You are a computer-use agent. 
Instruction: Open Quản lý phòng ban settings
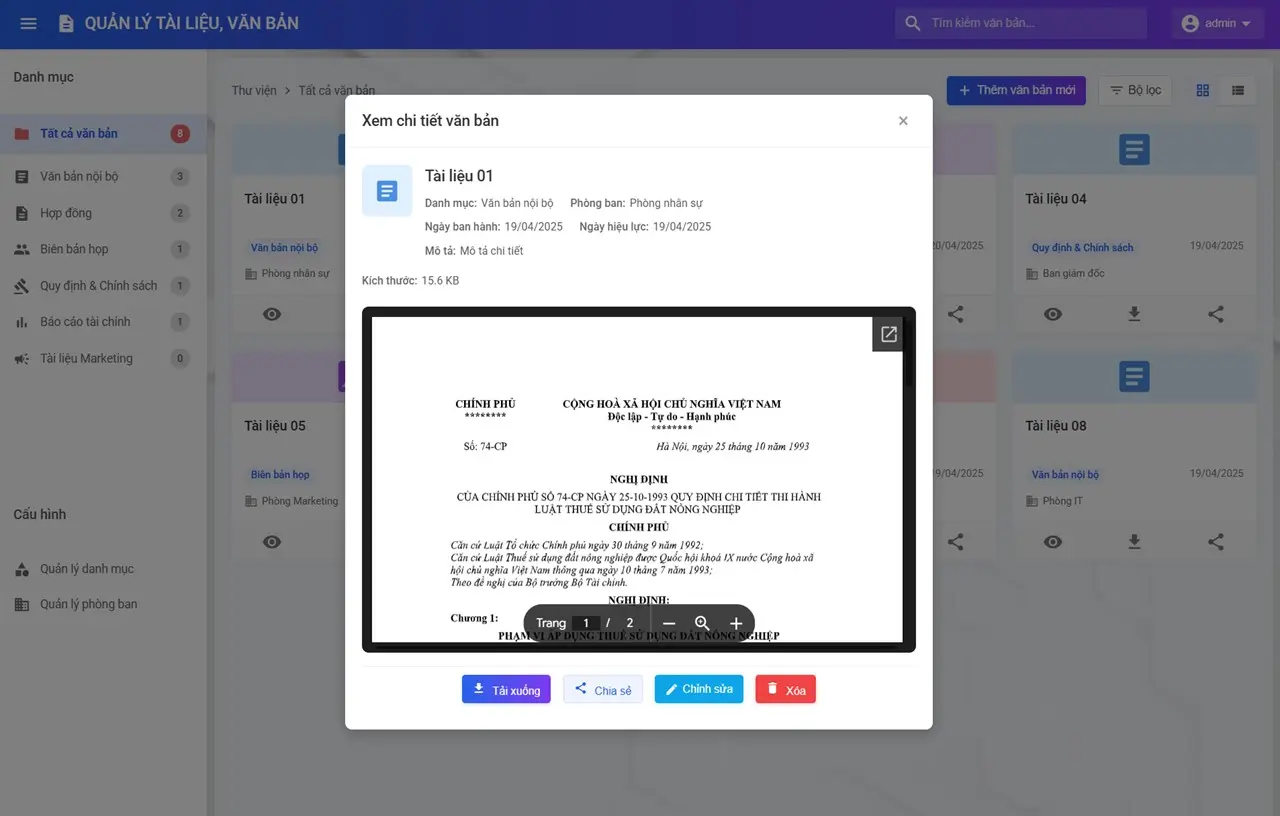click(88, 604)
